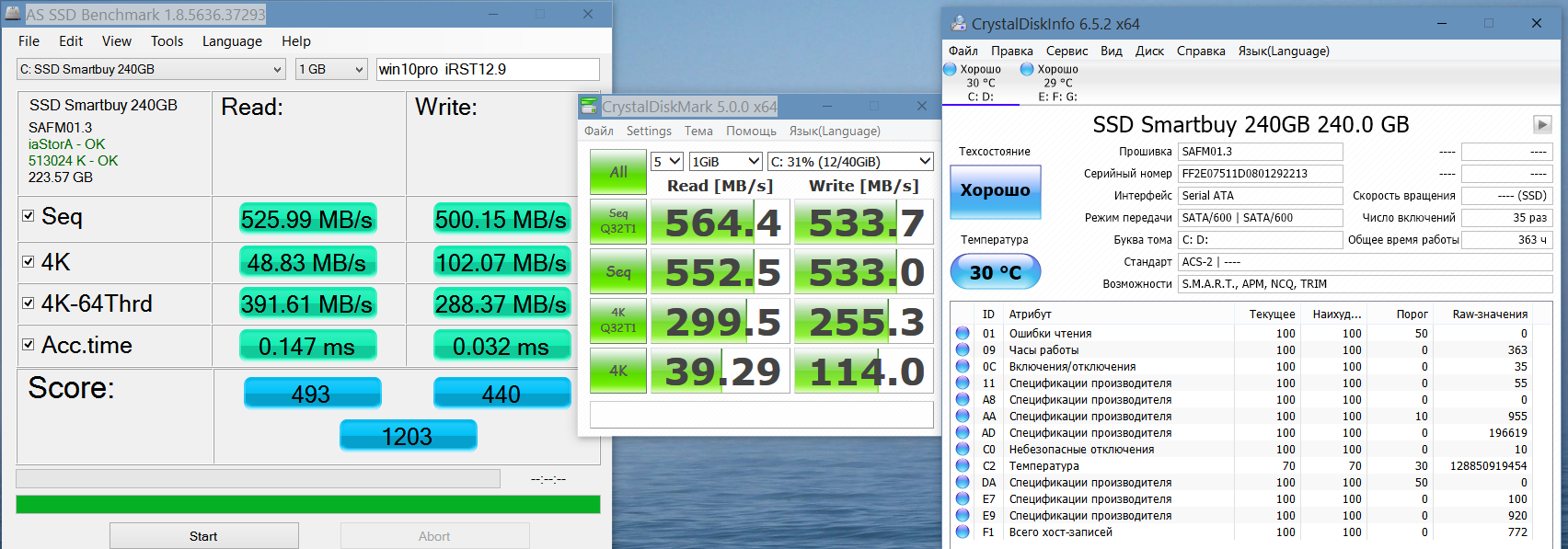
Task: Click status orb for attribute 01 Ошибки чтения
Action: 963,333
